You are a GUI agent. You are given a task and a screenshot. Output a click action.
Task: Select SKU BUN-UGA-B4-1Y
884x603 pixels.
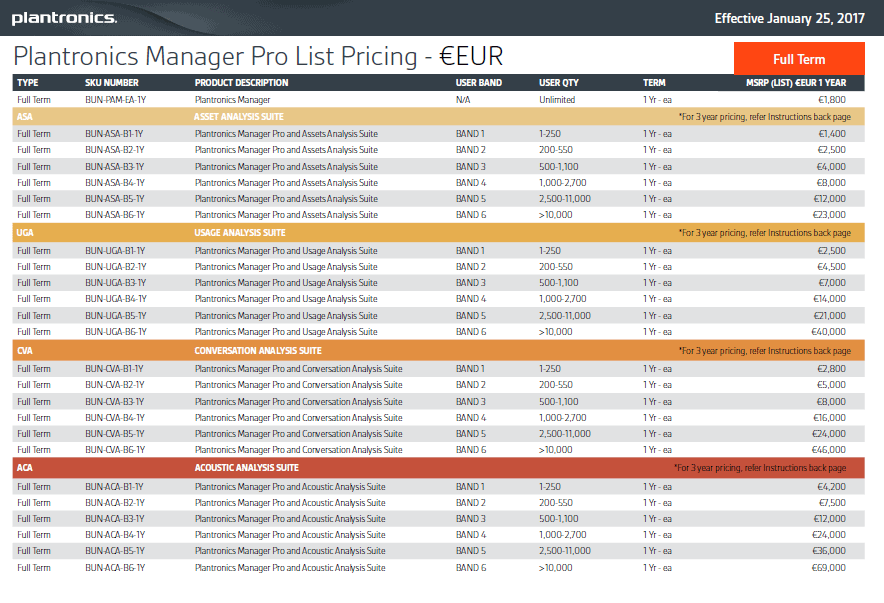(x=116, y=299)
